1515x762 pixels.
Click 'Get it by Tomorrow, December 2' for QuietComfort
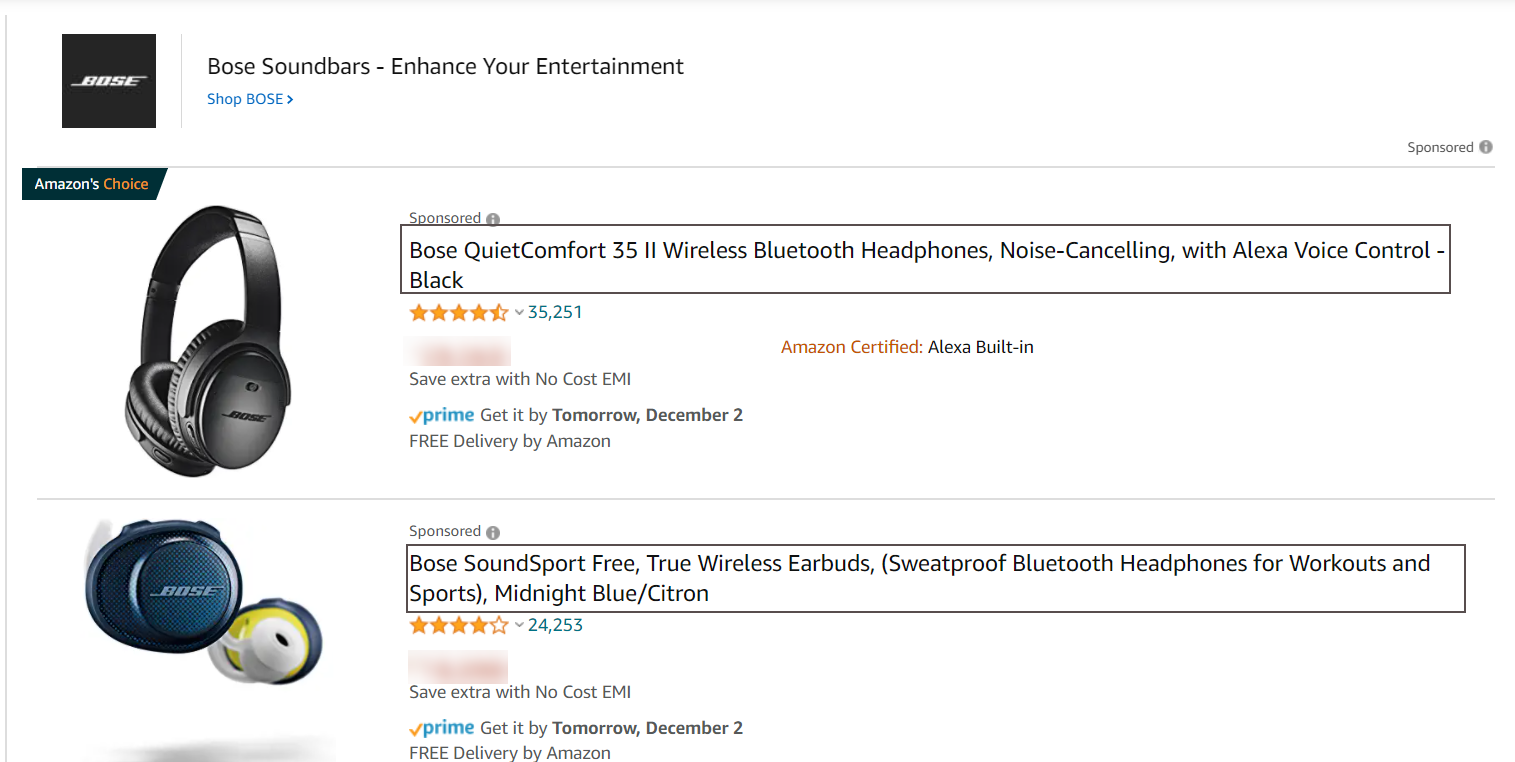(612, 415)
